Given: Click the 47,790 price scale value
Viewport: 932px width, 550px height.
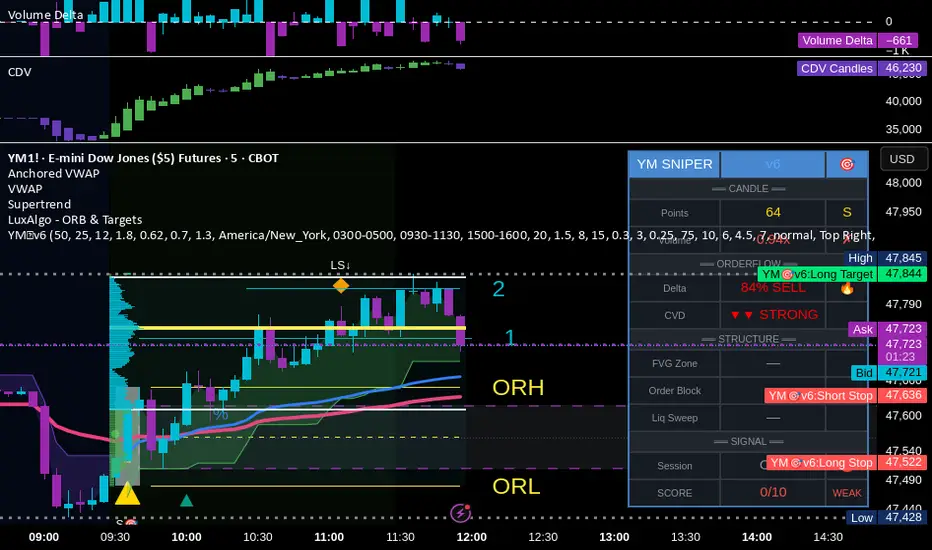Looking at the screenshot, I should tap(903, 304).
